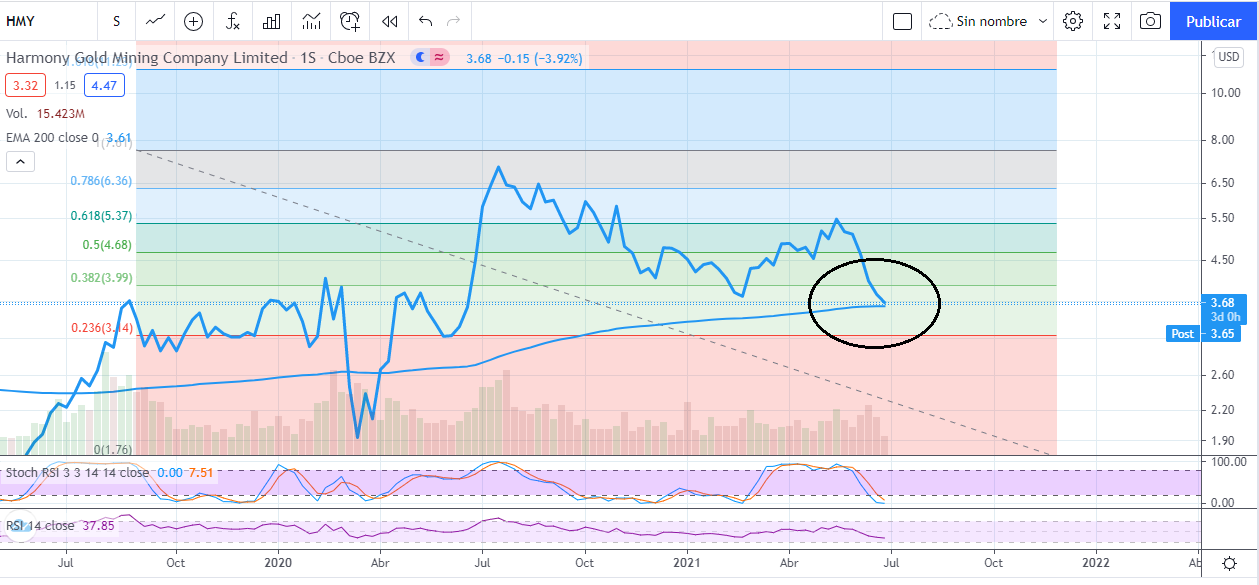Open the USD currency selector
The height and width of the screenshot is (585, 1259).
coord(1228,57)
